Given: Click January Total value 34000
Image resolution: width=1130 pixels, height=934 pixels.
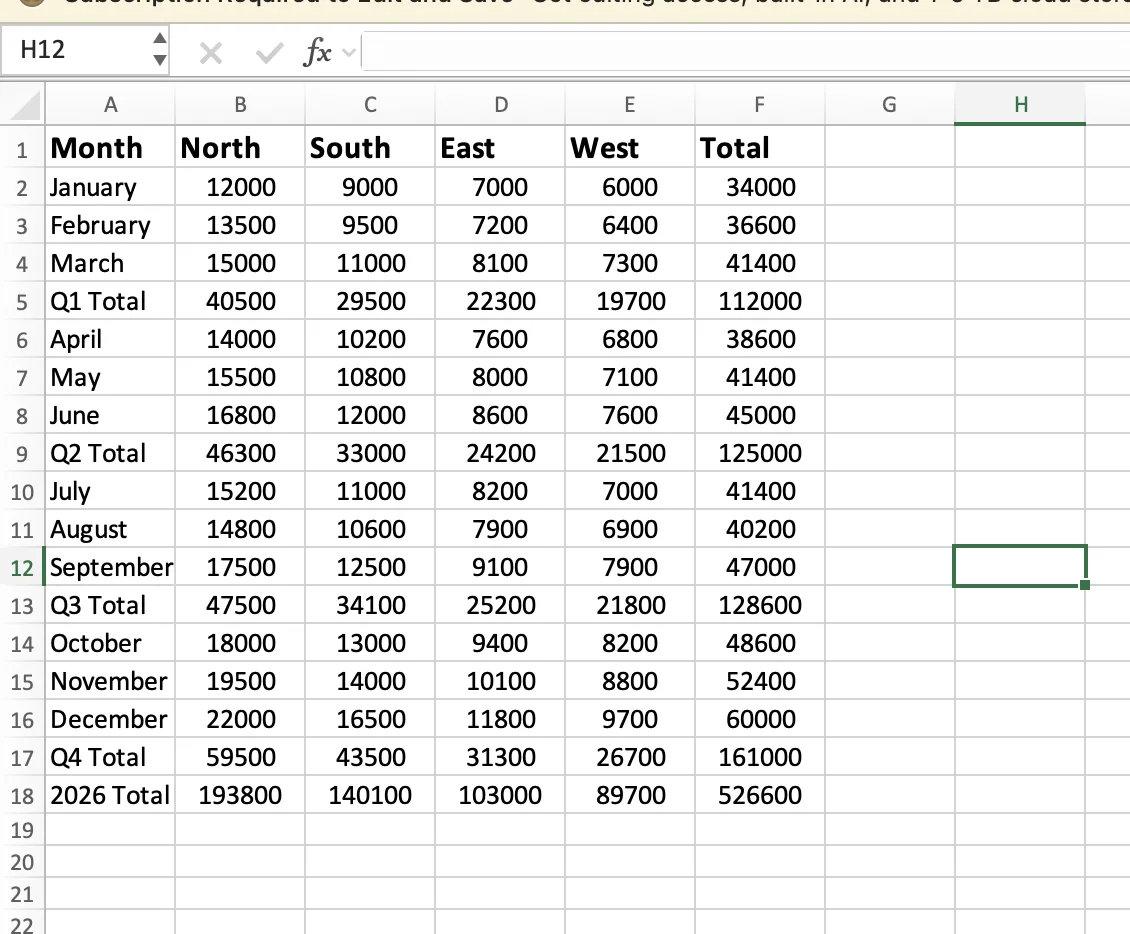Looking at the screenshot, I should coord(760,187).
